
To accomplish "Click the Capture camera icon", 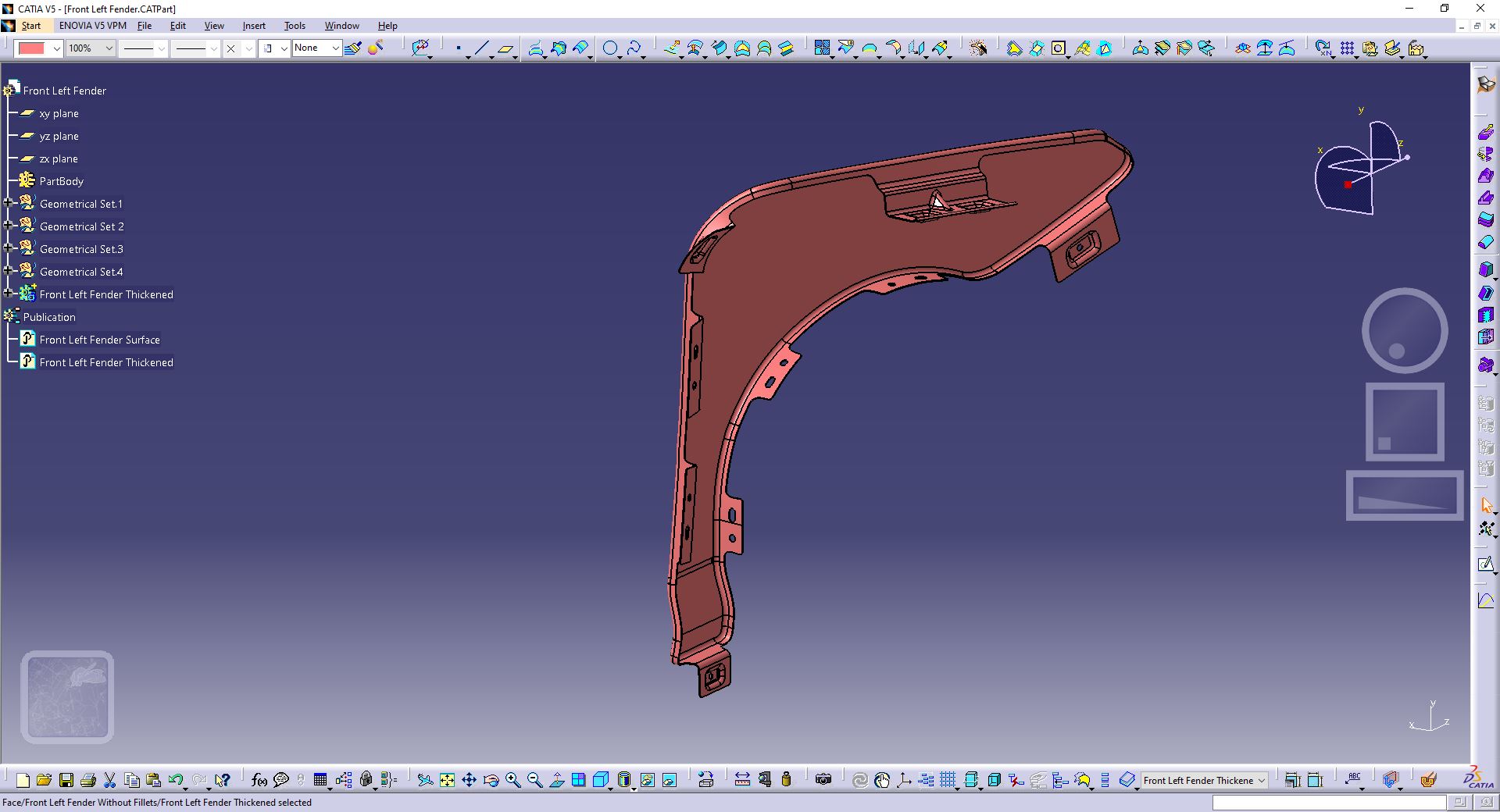I will pyautogui.click(x=823, y=780).
